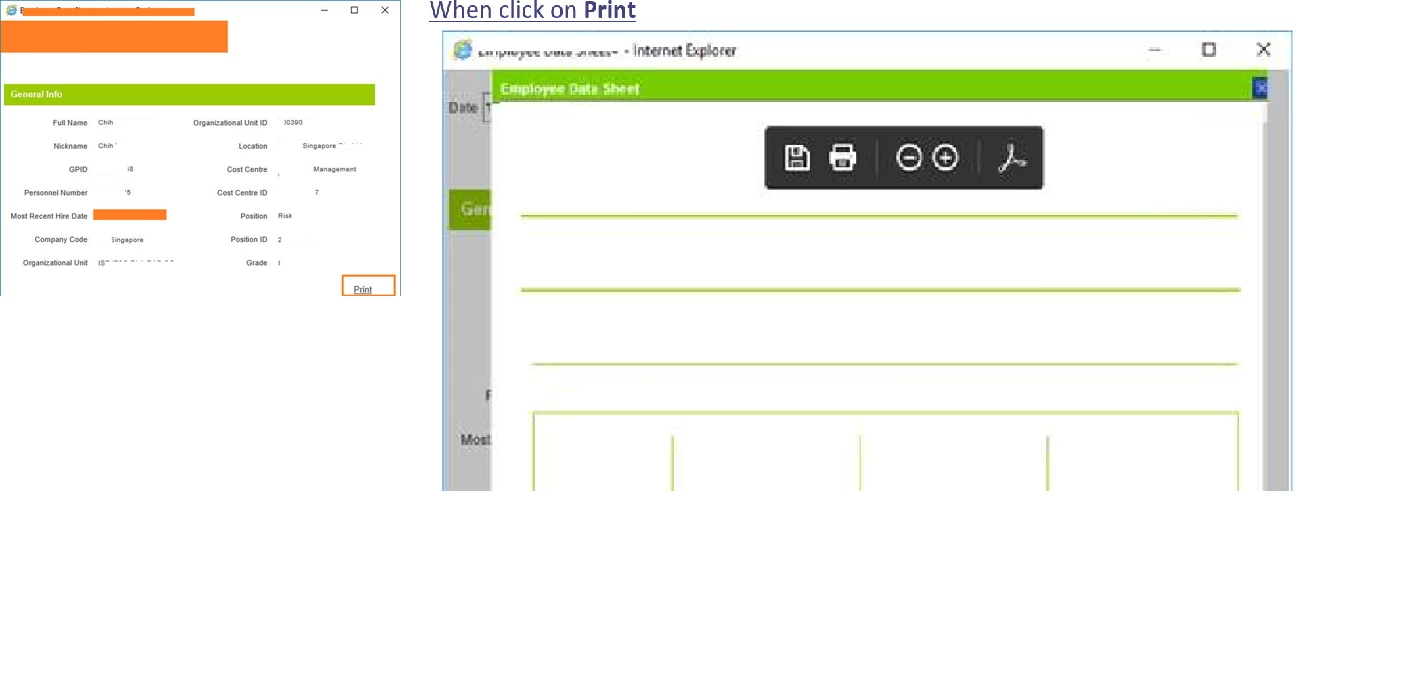Click the printer icon in the PDF toolbar
Image resolution: width=1405 pixels, height=700 pixels.
tap(843, 157)
